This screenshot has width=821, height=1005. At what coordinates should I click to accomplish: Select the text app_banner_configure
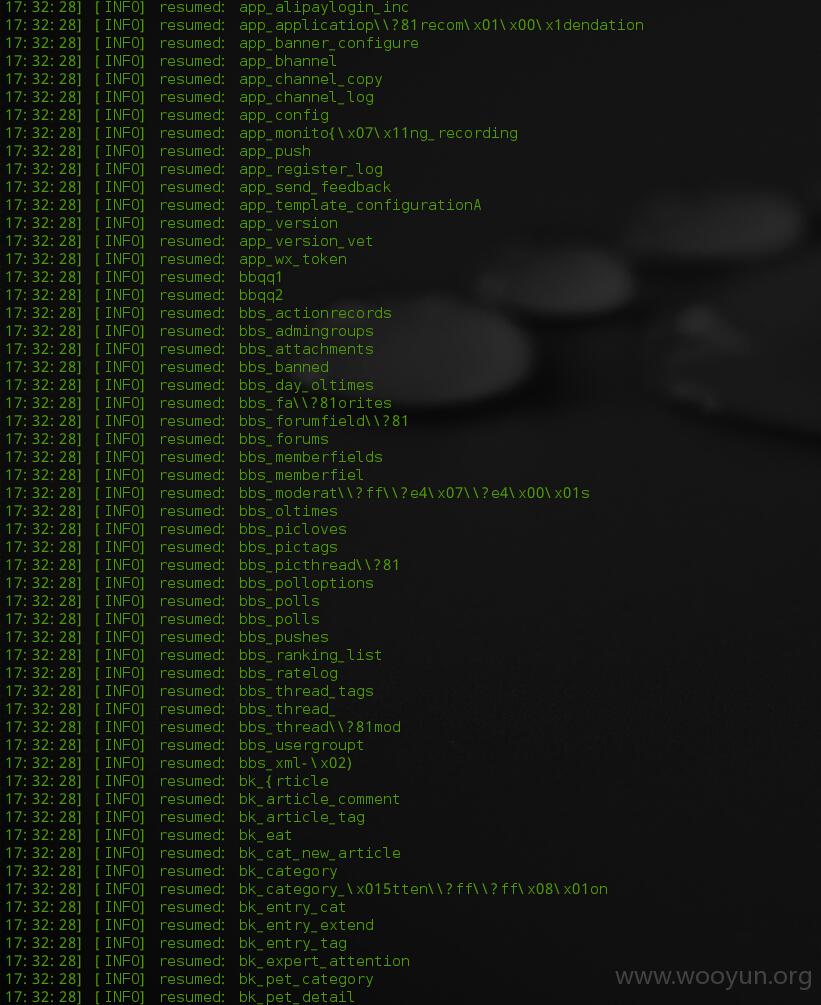(x=329, y=44)
